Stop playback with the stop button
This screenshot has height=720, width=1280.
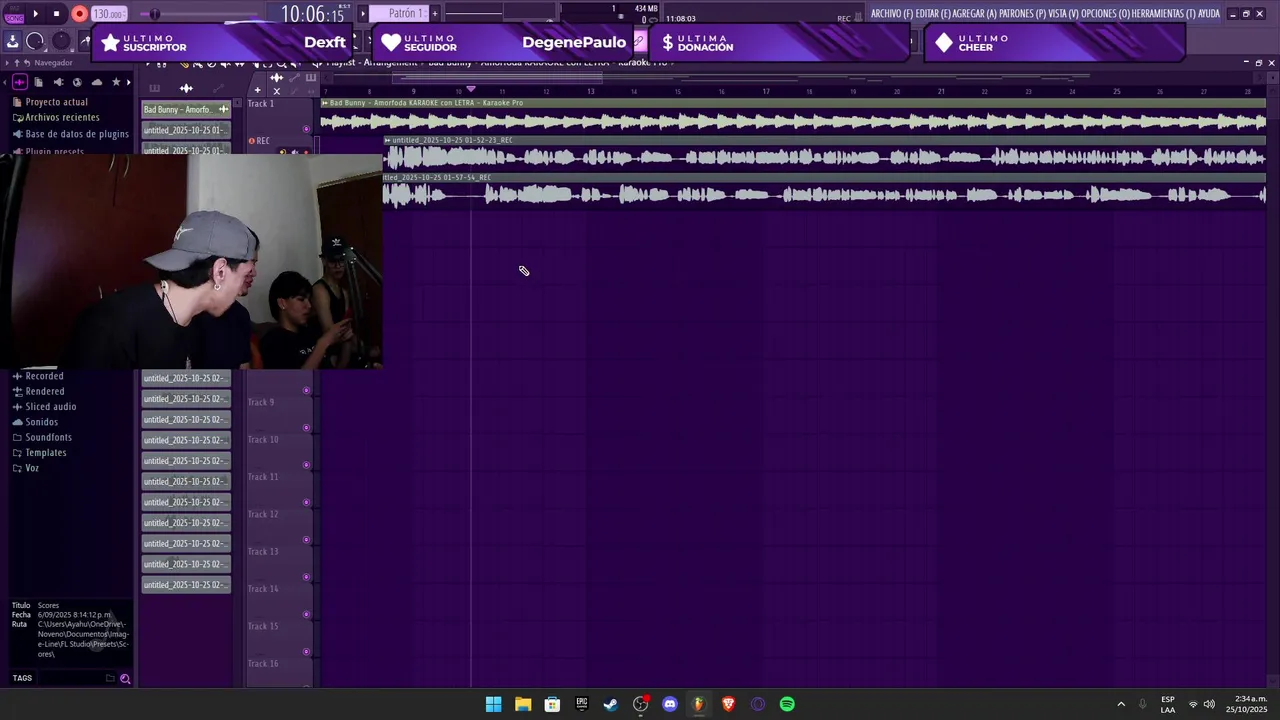[56, 14]
